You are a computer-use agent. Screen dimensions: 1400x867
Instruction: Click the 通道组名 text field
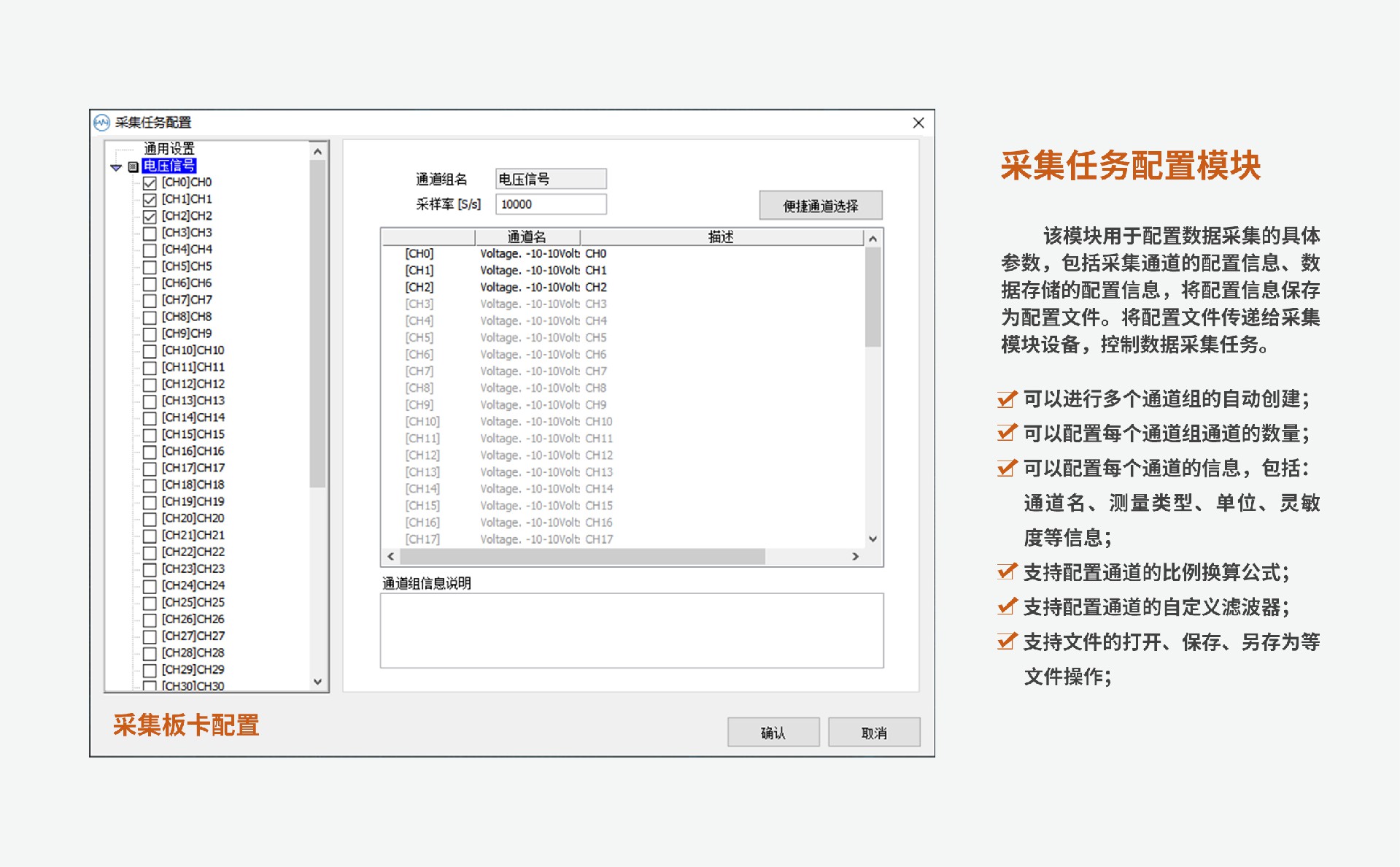(x=550, y=179)
